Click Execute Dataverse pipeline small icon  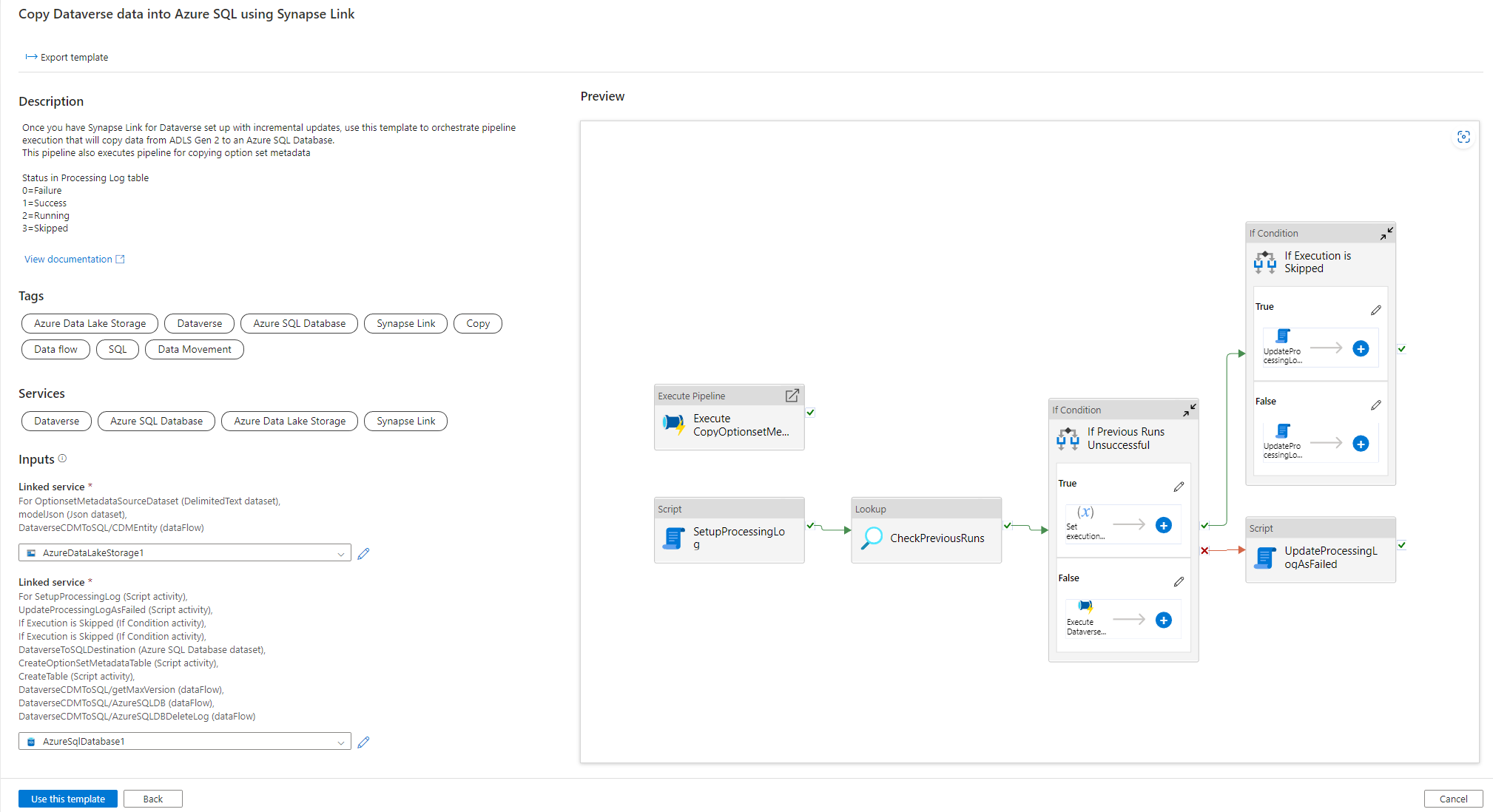point(1085,606)
